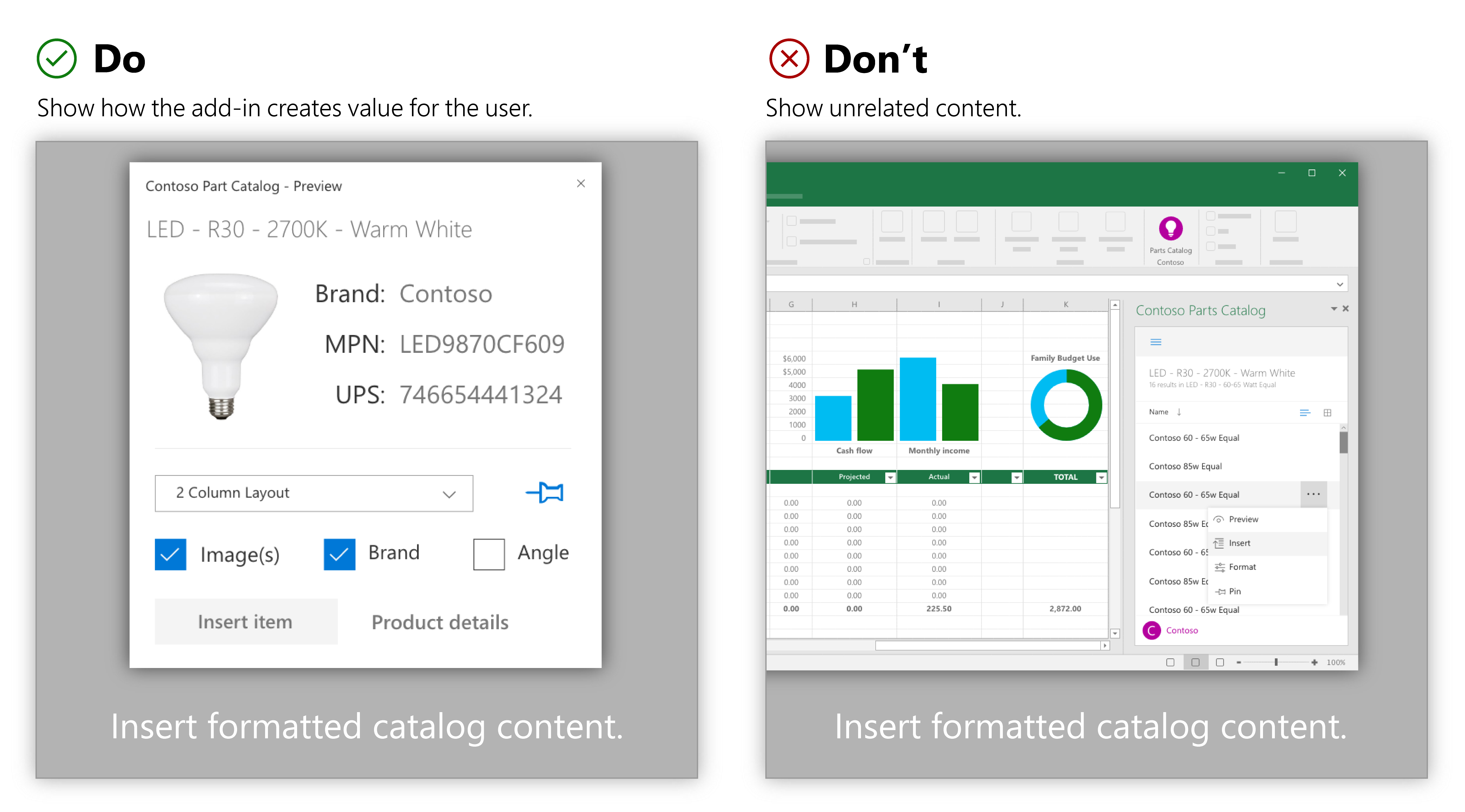Click the Pin icon in catalog preview
This screenshot has width=1465, height=812.
(x=548, y=491)
